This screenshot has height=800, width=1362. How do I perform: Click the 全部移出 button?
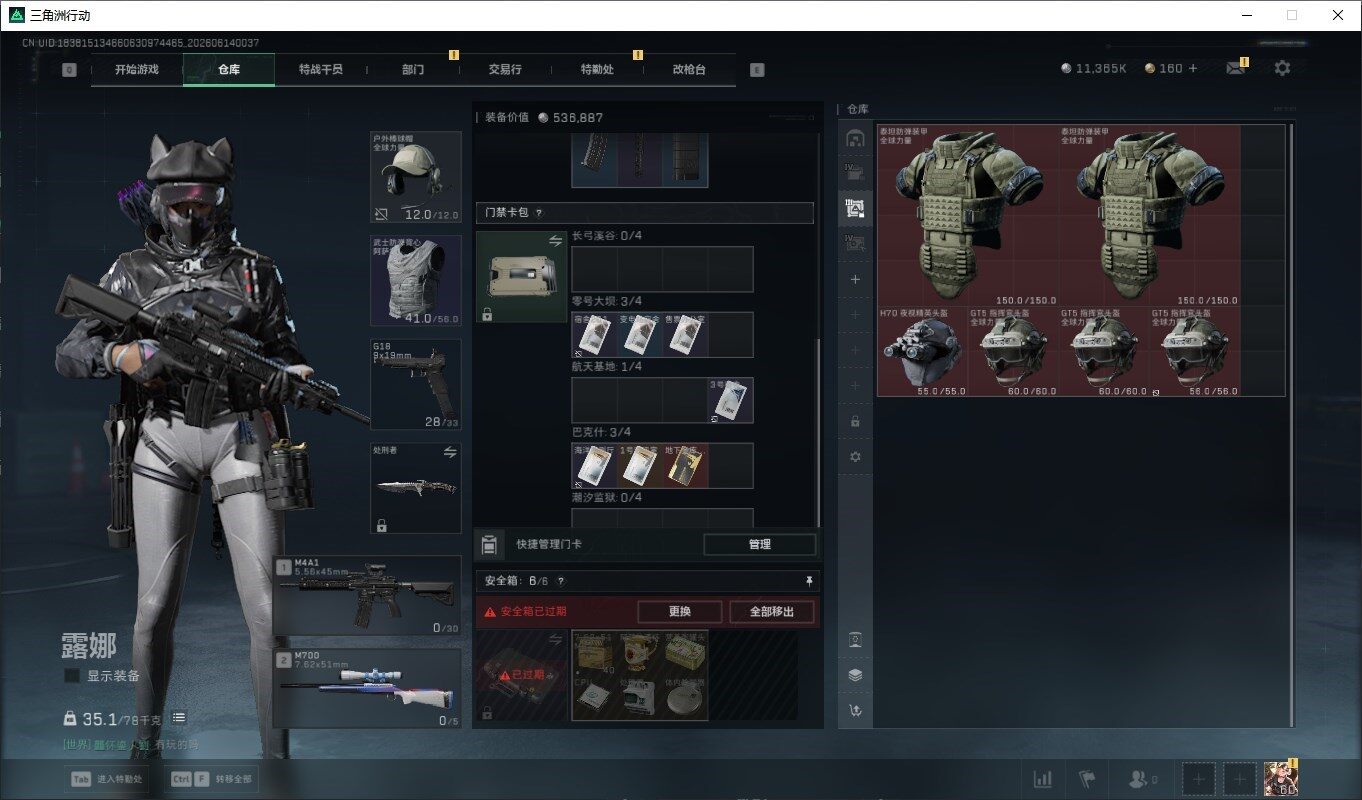771,612
